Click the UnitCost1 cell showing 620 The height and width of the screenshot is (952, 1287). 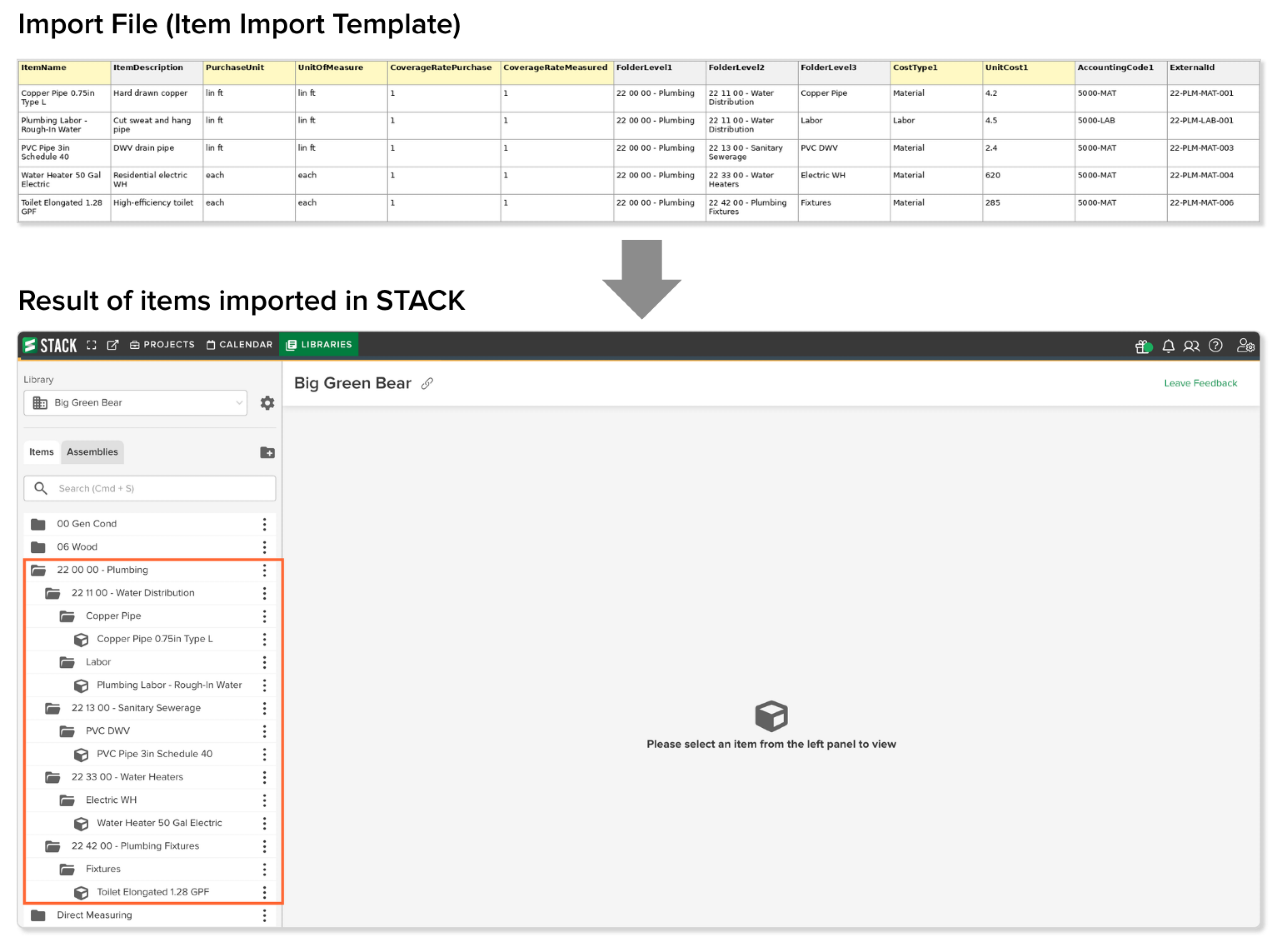pos(1028,181)
